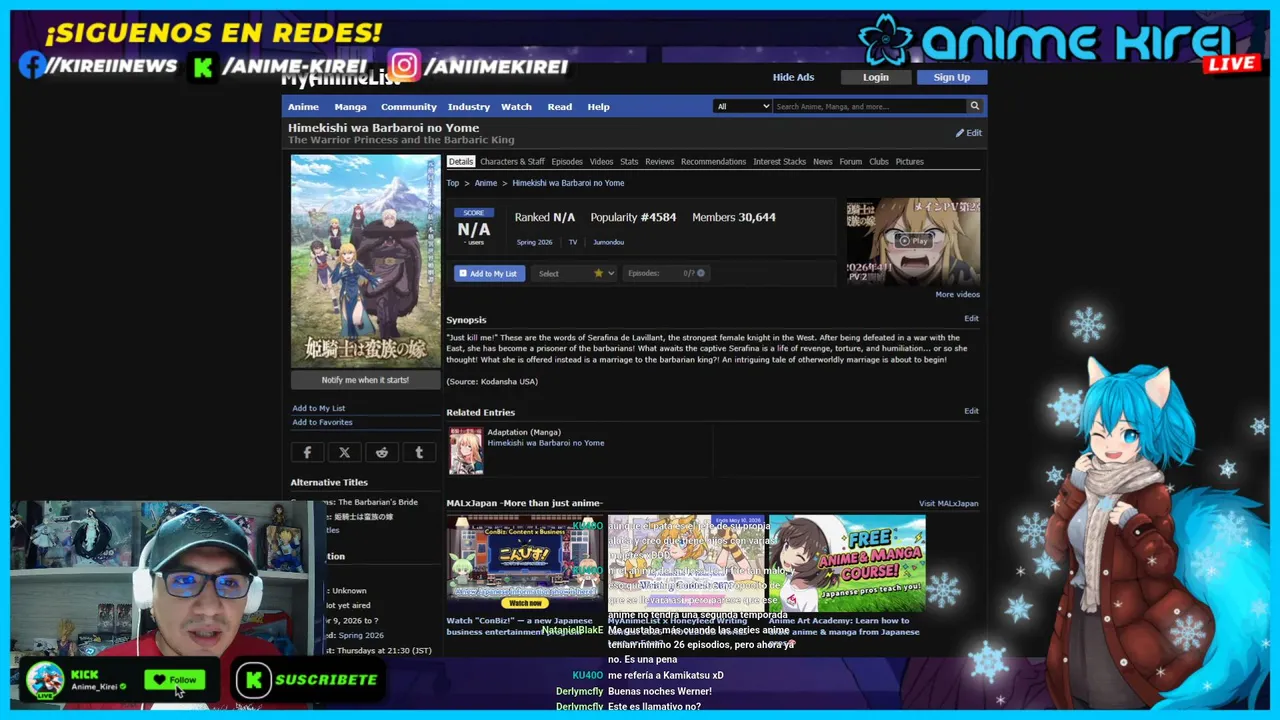Switch to the Clubs tab
This screenshot has height=720, width=1280.
(x=878, y=162)
